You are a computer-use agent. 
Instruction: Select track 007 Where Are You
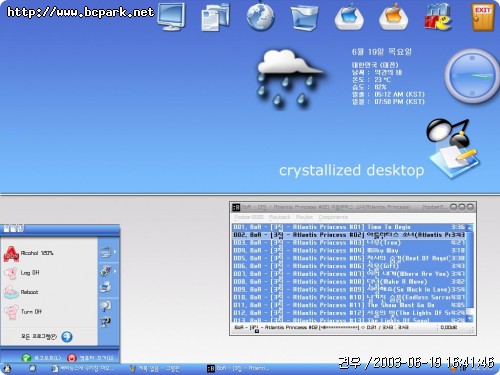point(349,274)
